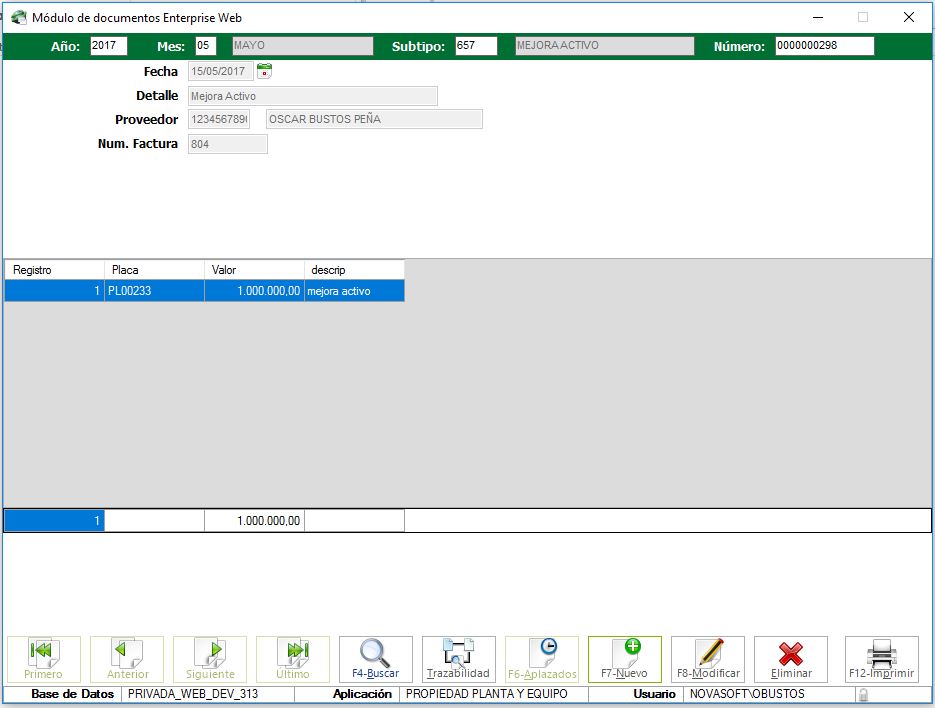Click the MEJORA ACTIVO subtype description field
Image resolution: width=935 pixels, height=708 pixels.
pyautogui.click(x=605, y=46)
